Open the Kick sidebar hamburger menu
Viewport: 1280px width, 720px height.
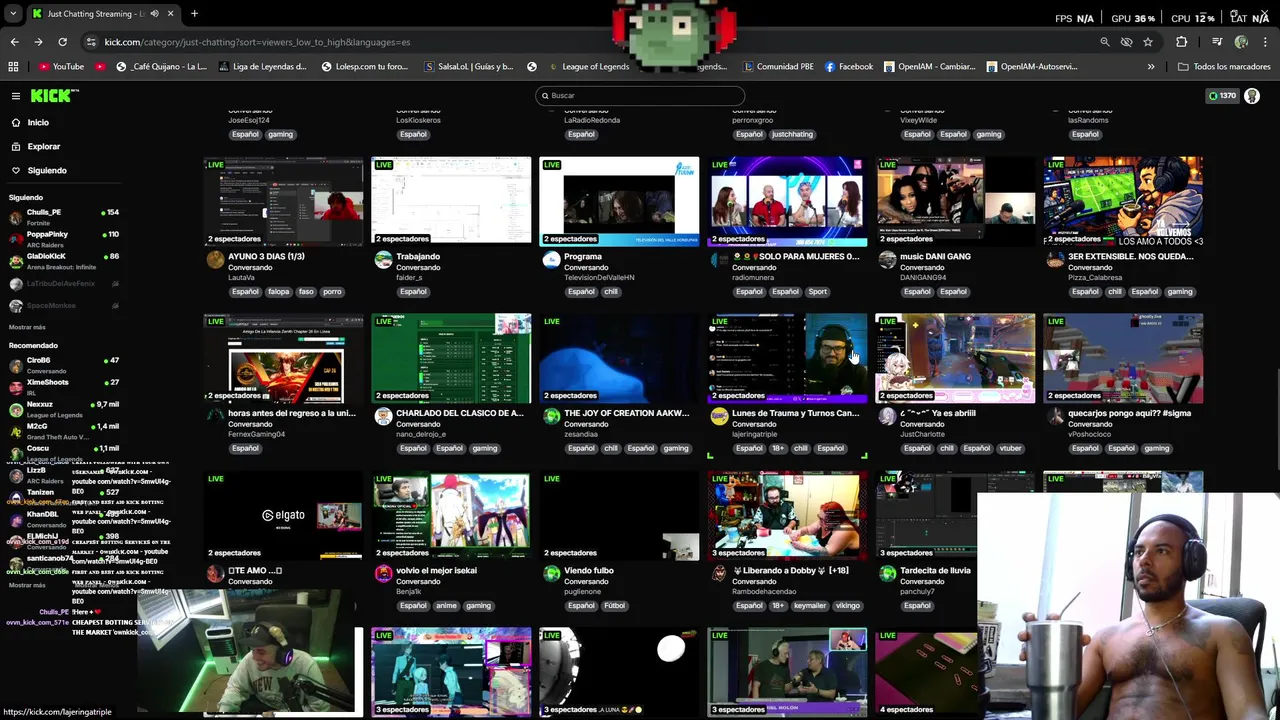pyautogui.click(x=16, y=96)
